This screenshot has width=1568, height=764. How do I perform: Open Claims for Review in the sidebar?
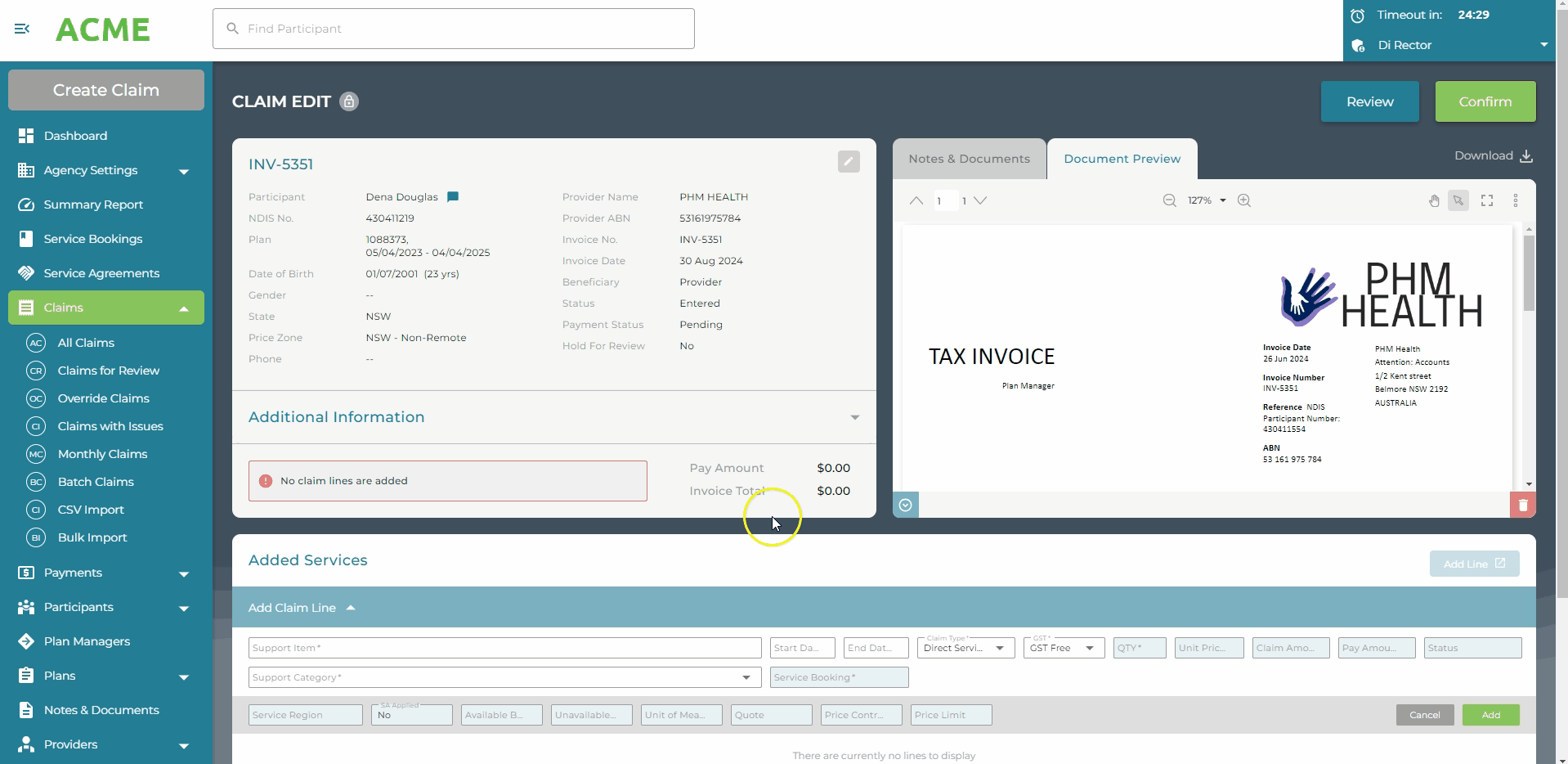[x=108, y=371]
